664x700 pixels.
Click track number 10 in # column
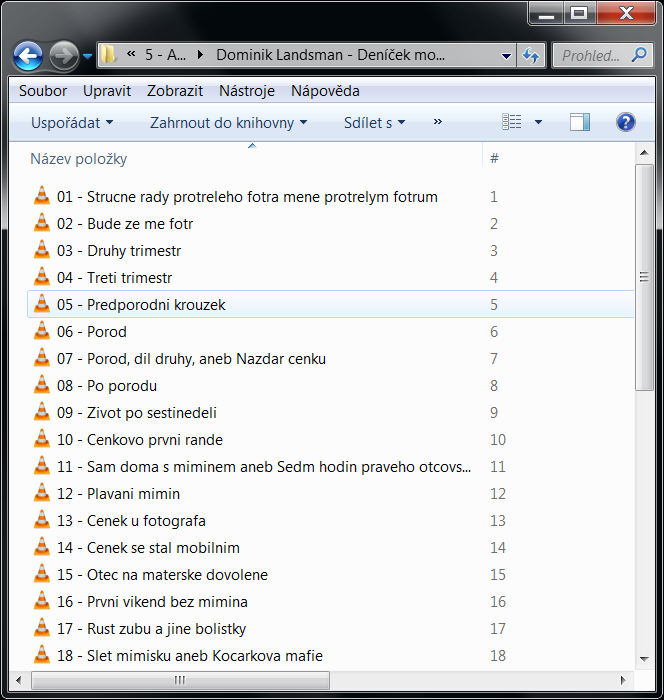click(498, 440)
